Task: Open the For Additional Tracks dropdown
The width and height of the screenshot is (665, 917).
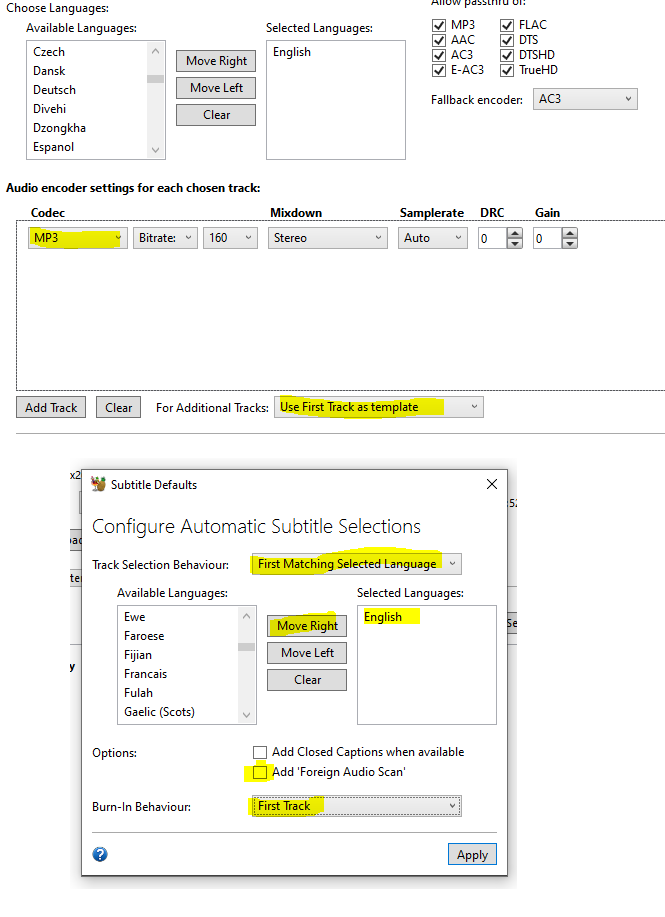Action: (x=379, y=407)
